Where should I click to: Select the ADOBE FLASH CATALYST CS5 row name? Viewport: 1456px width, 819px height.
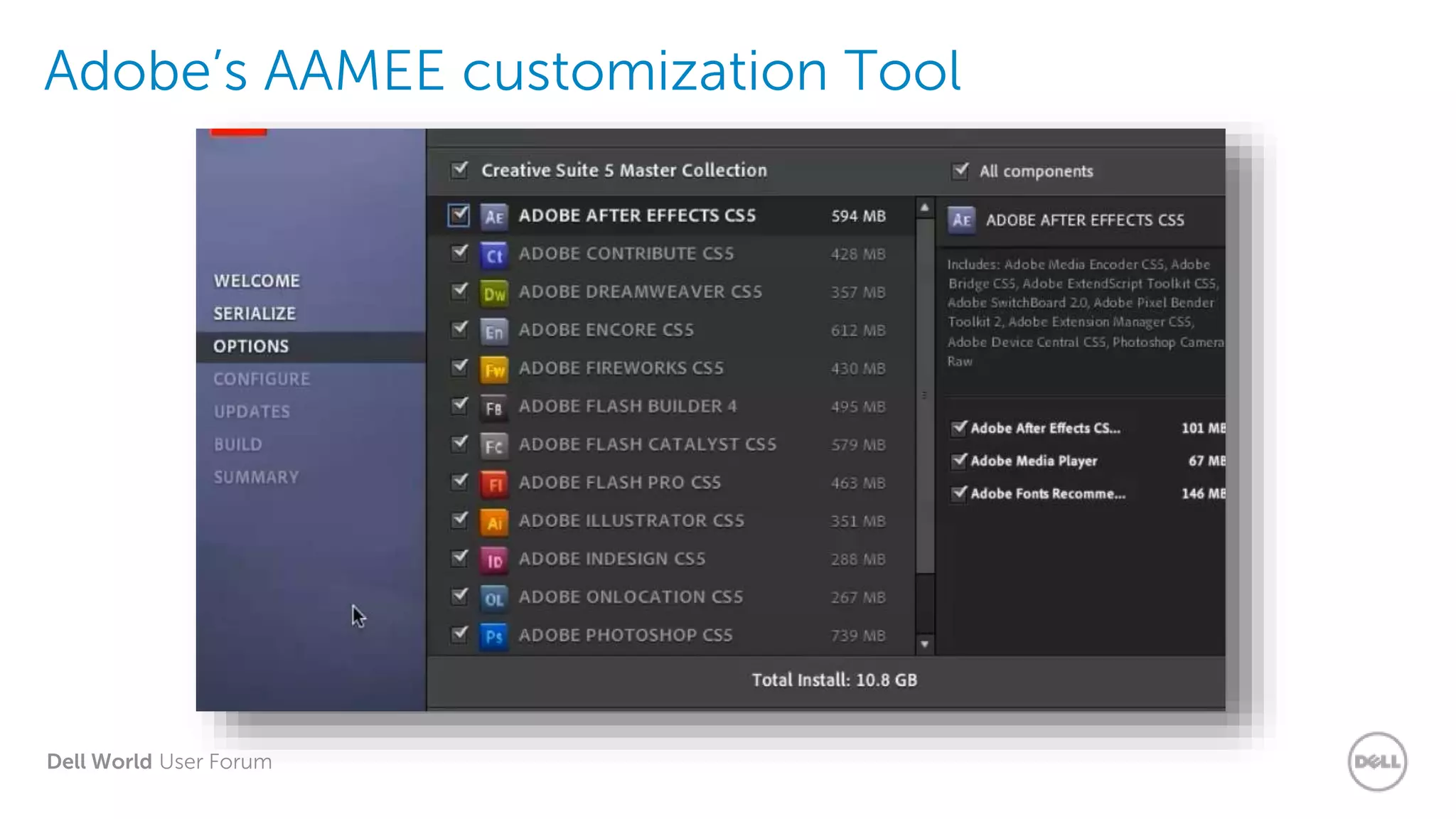tap(648, 444)
